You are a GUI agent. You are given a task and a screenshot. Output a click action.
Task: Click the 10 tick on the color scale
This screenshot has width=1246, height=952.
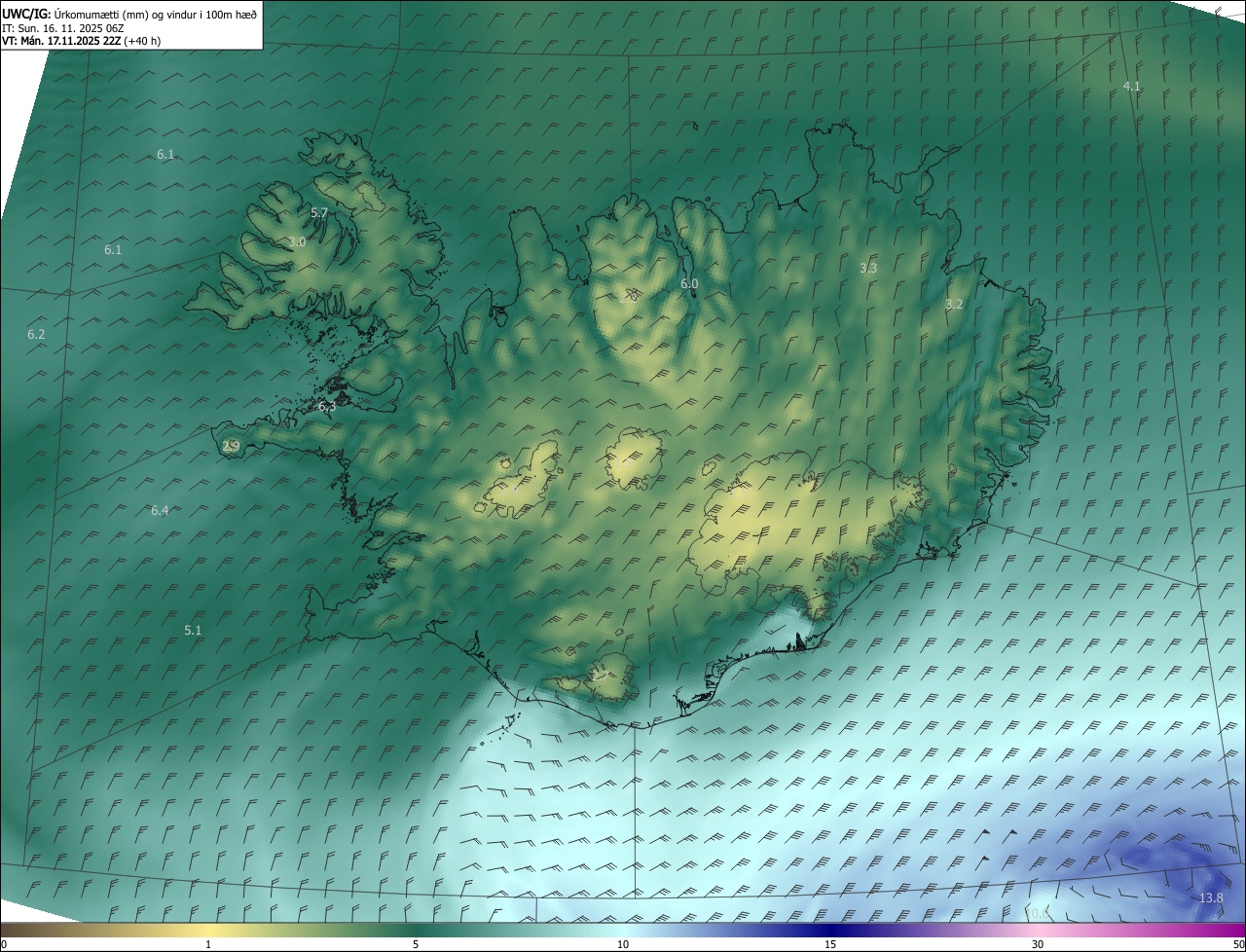click(x=623, y=944)
